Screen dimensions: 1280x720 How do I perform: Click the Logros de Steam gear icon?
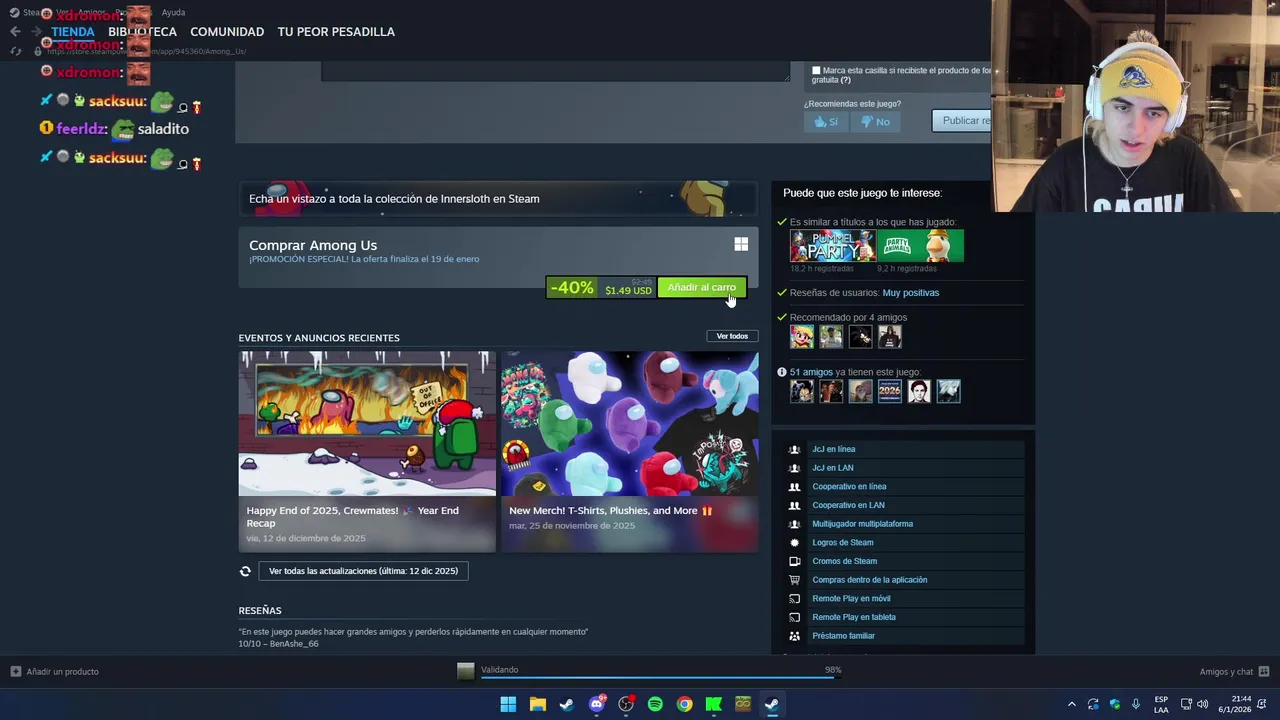795,543
